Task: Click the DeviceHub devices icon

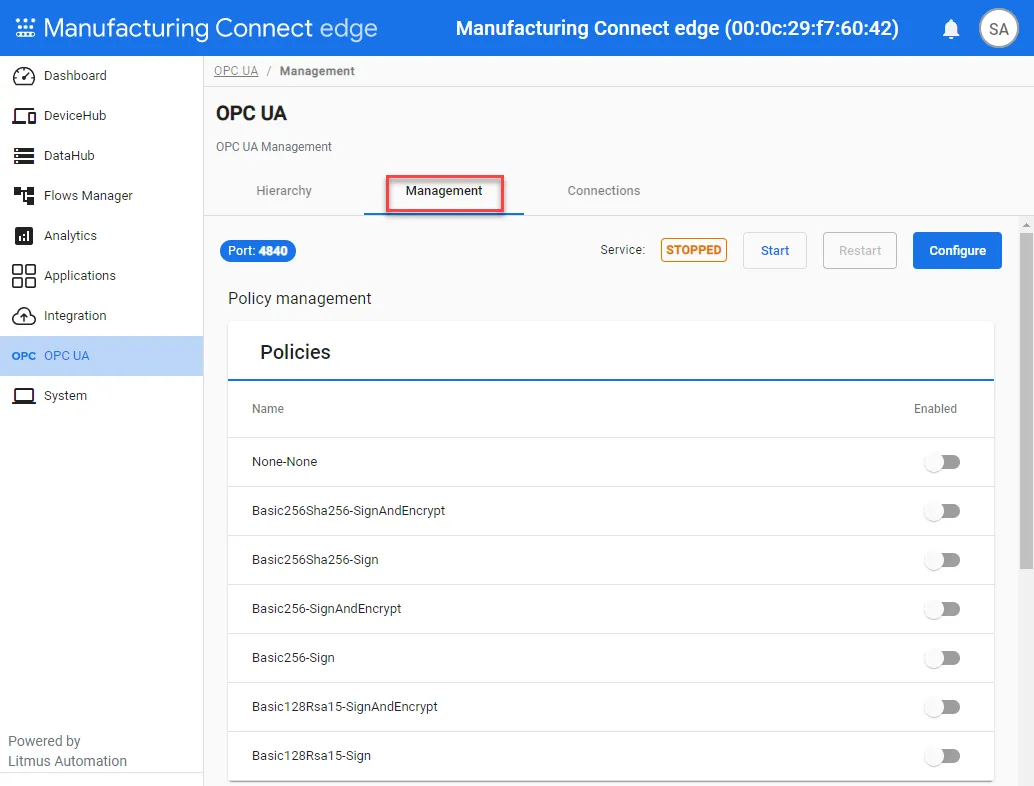Action: pos(24,116)
